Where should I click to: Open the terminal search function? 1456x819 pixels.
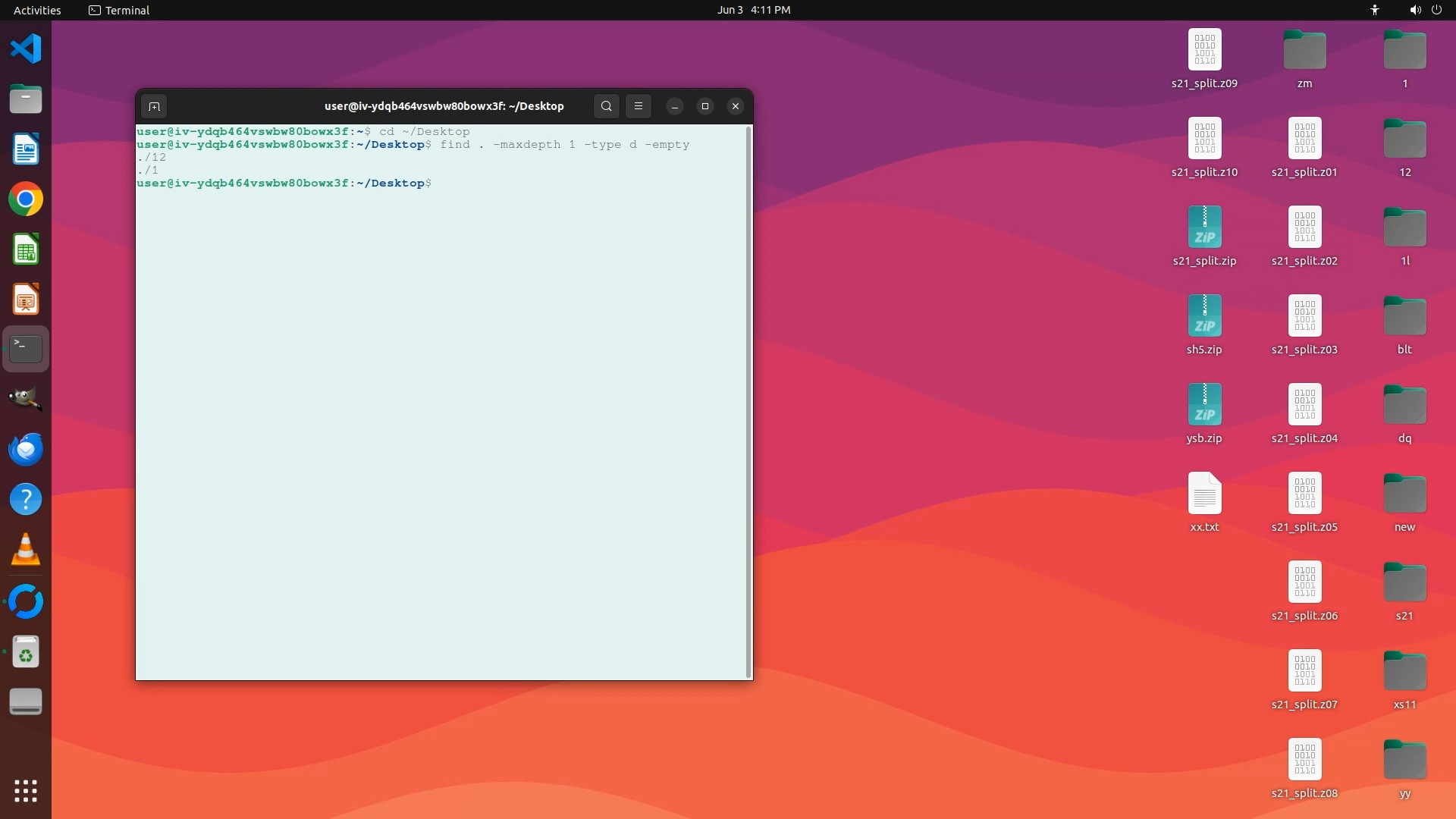(x=606, y=106)
